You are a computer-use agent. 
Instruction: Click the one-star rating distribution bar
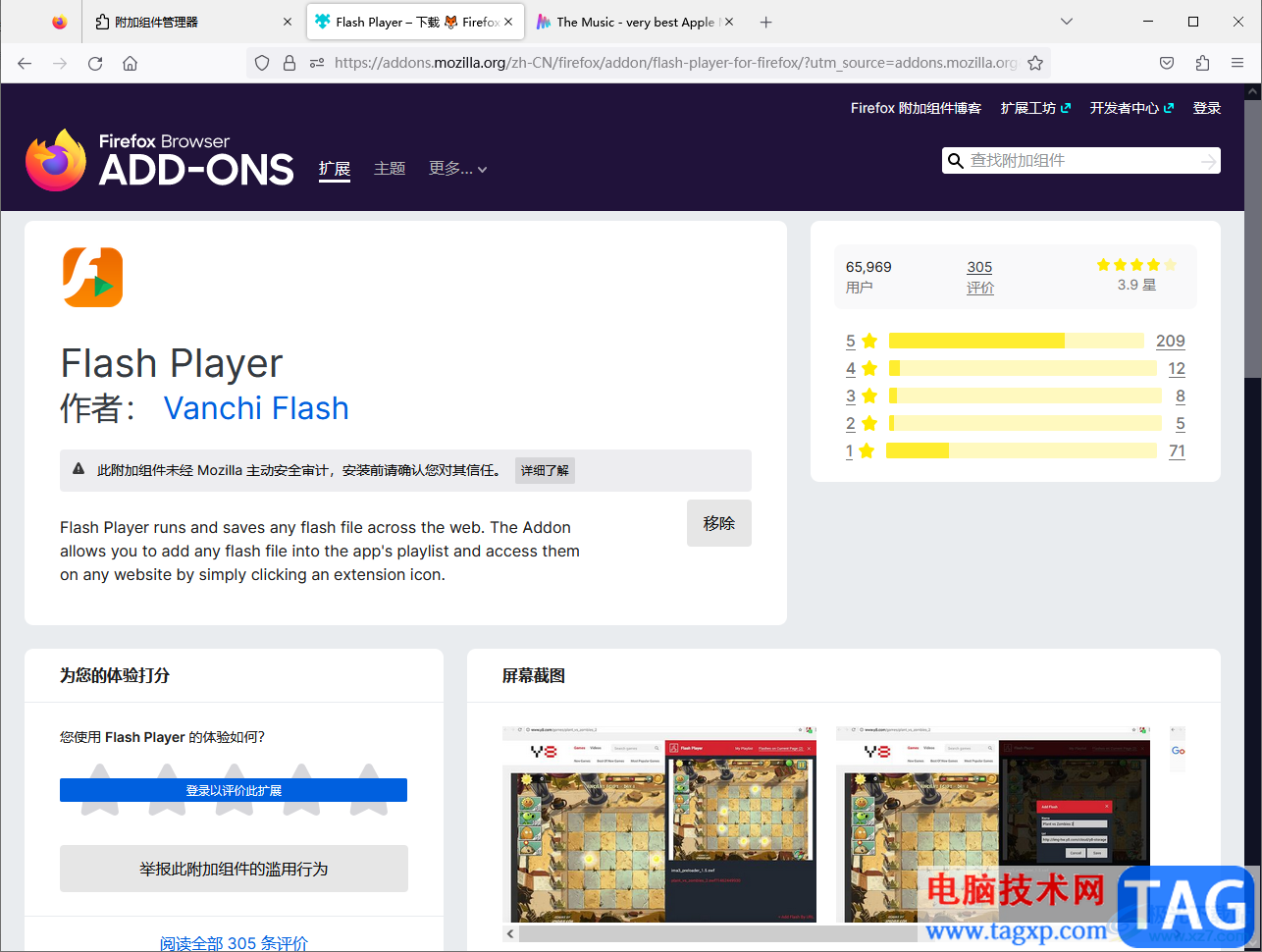click(1022, 451)
